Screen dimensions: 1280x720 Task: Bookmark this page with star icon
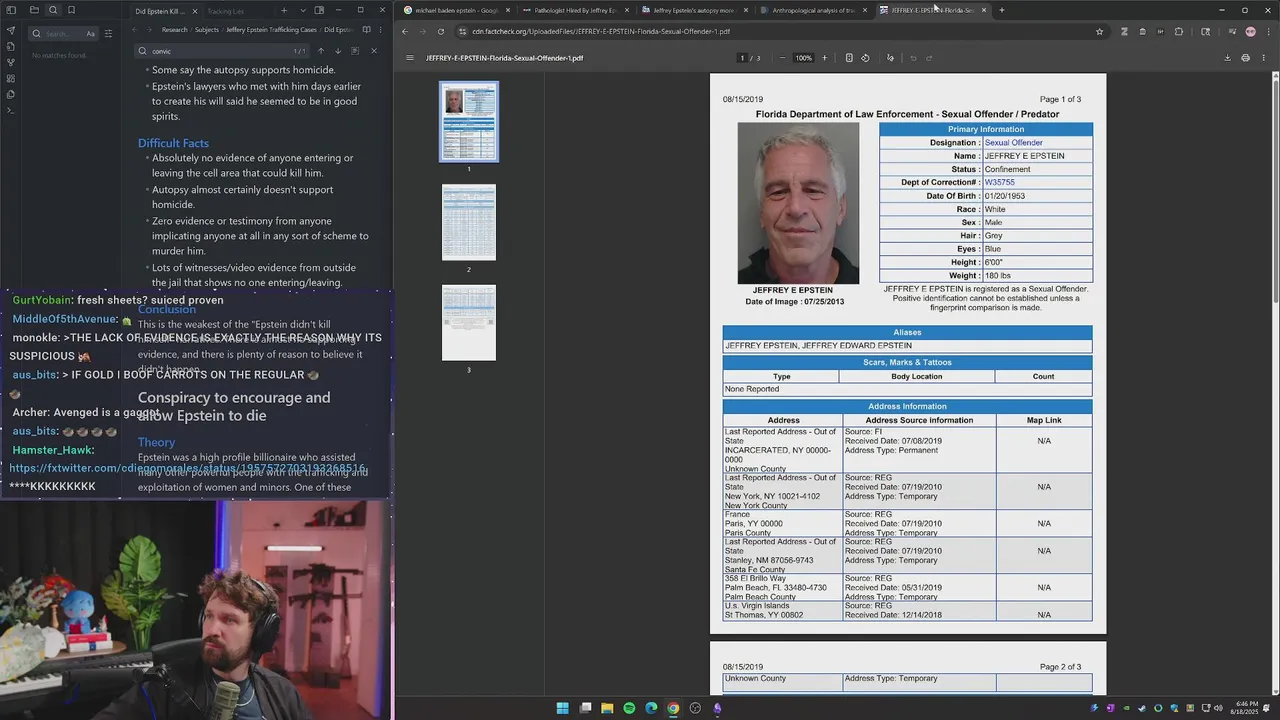(x=1099, y=31)
